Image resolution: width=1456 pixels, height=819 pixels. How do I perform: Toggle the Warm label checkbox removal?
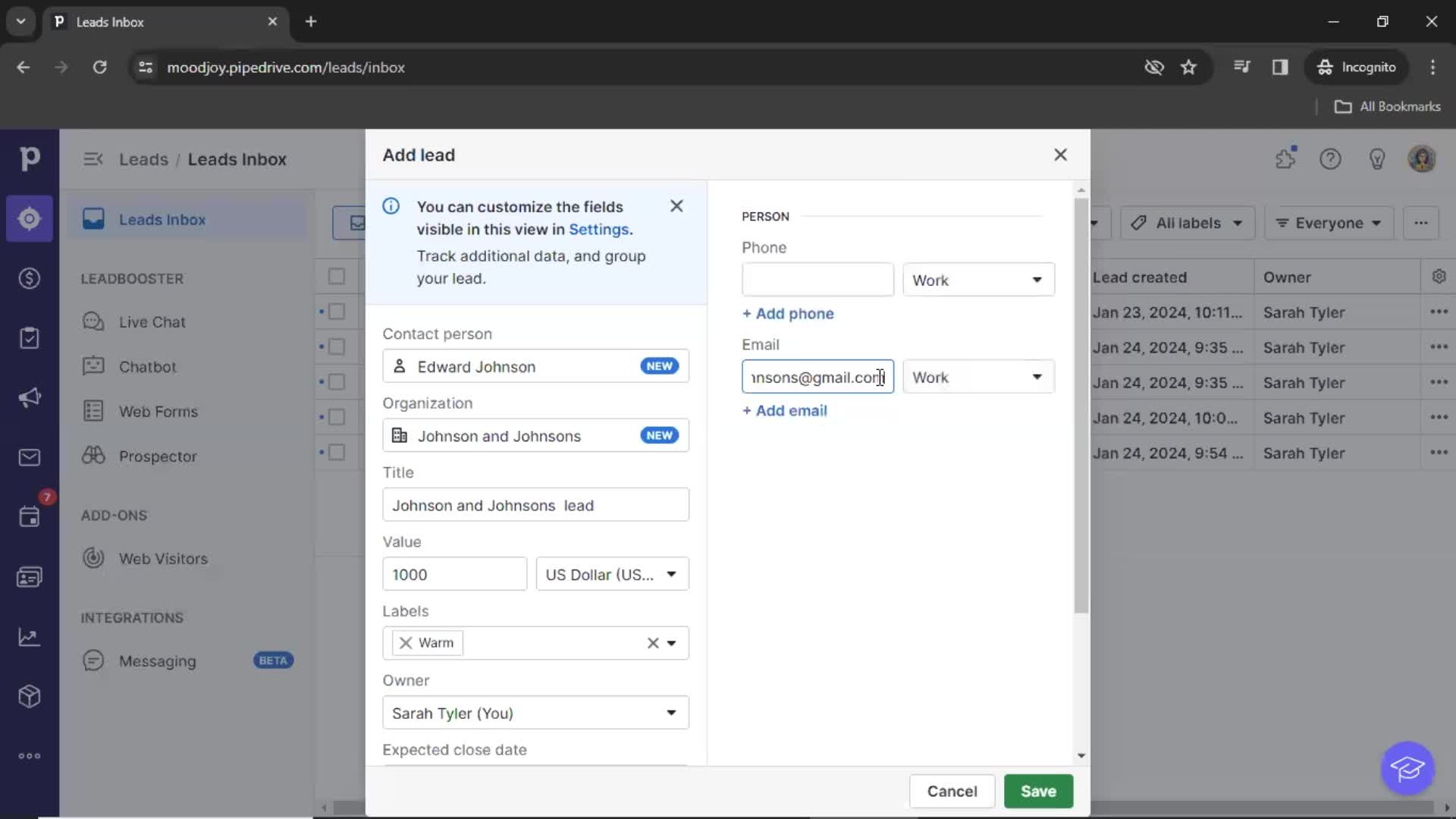406,642
